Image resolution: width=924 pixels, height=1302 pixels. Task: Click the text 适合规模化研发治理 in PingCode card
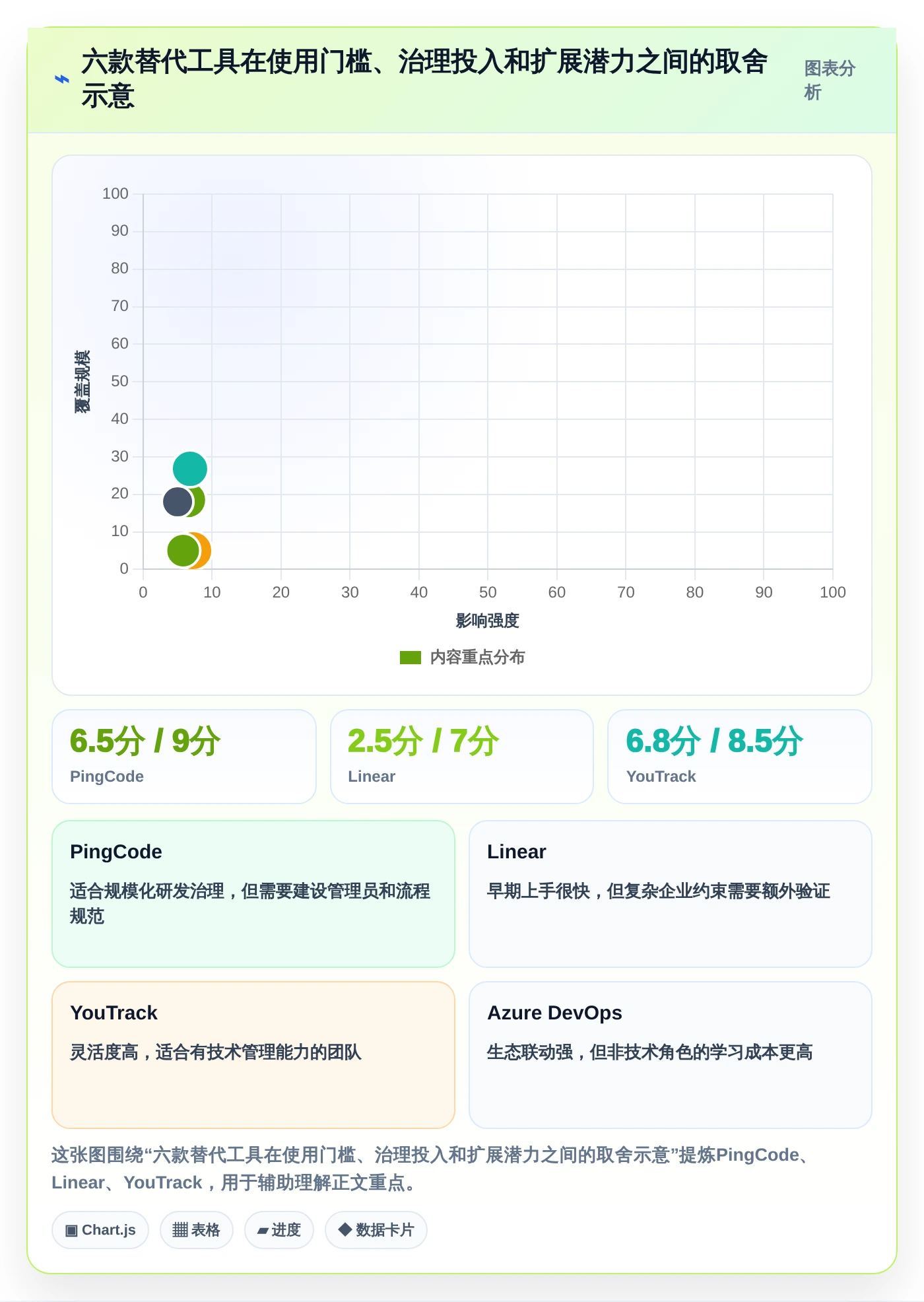pyautogui.click(x=147, y=891)
